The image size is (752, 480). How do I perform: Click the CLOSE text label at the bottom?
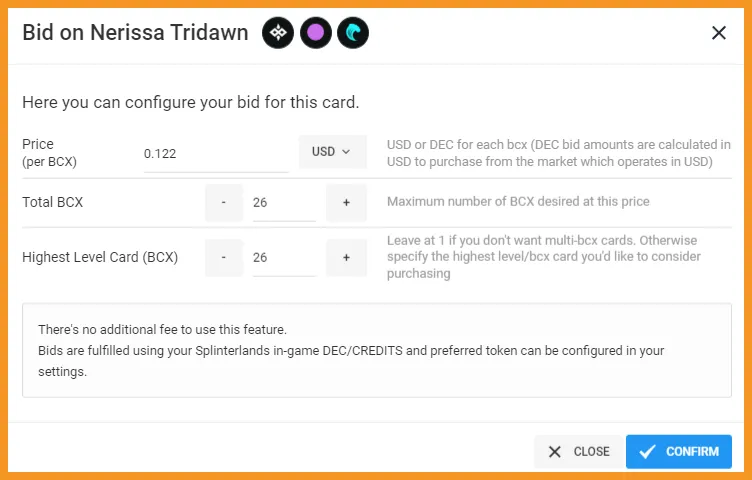pyautogui.click(x=591, y=452)
